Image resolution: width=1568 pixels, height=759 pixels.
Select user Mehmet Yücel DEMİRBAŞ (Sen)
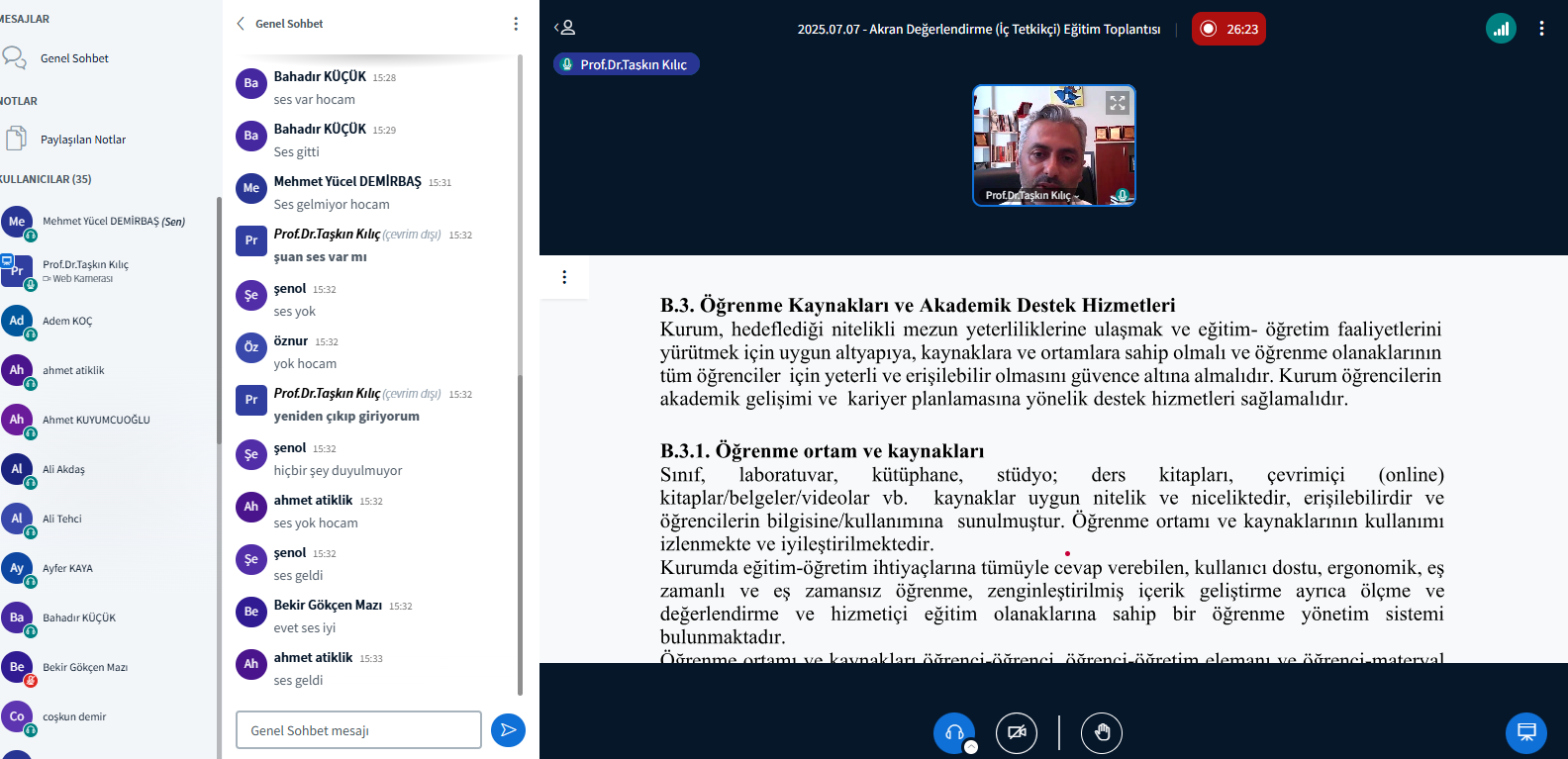click(x=107, y=222)
